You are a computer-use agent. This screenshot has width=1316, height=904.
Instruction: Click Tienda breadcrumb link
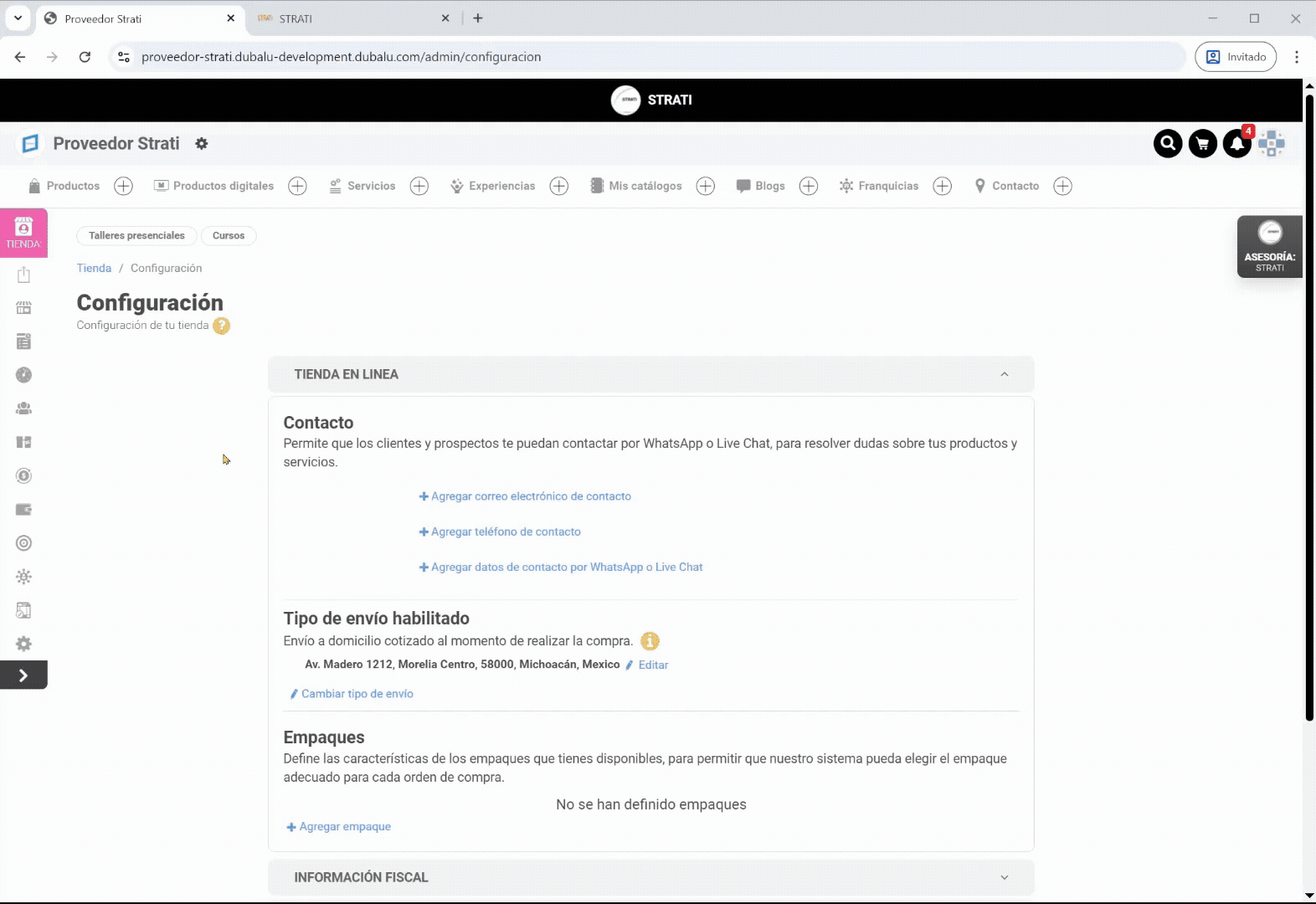coord(94,268)
